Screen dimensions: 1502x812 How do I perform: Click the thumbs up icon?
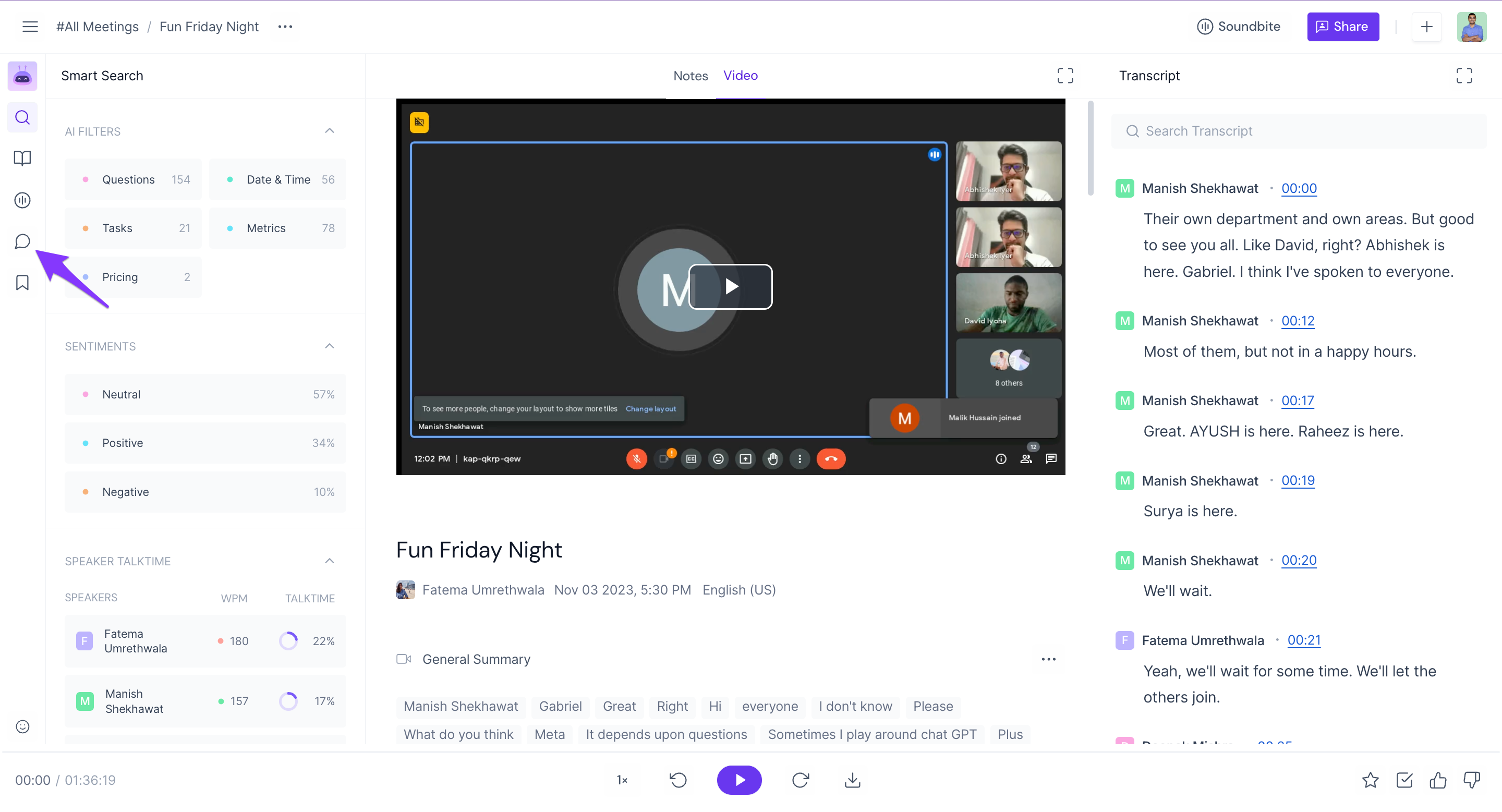pyautogui.click(x=1438, y=780)
